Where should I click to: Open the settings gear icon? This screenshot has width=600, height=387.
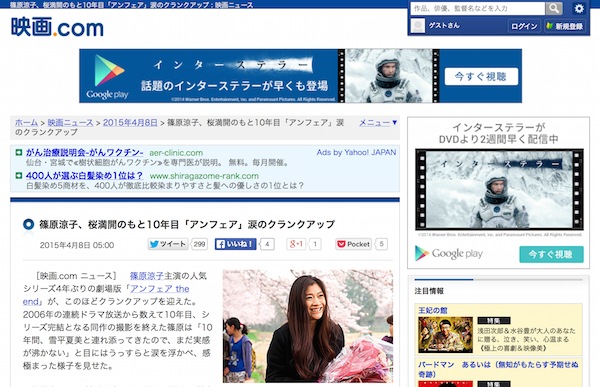579,8
